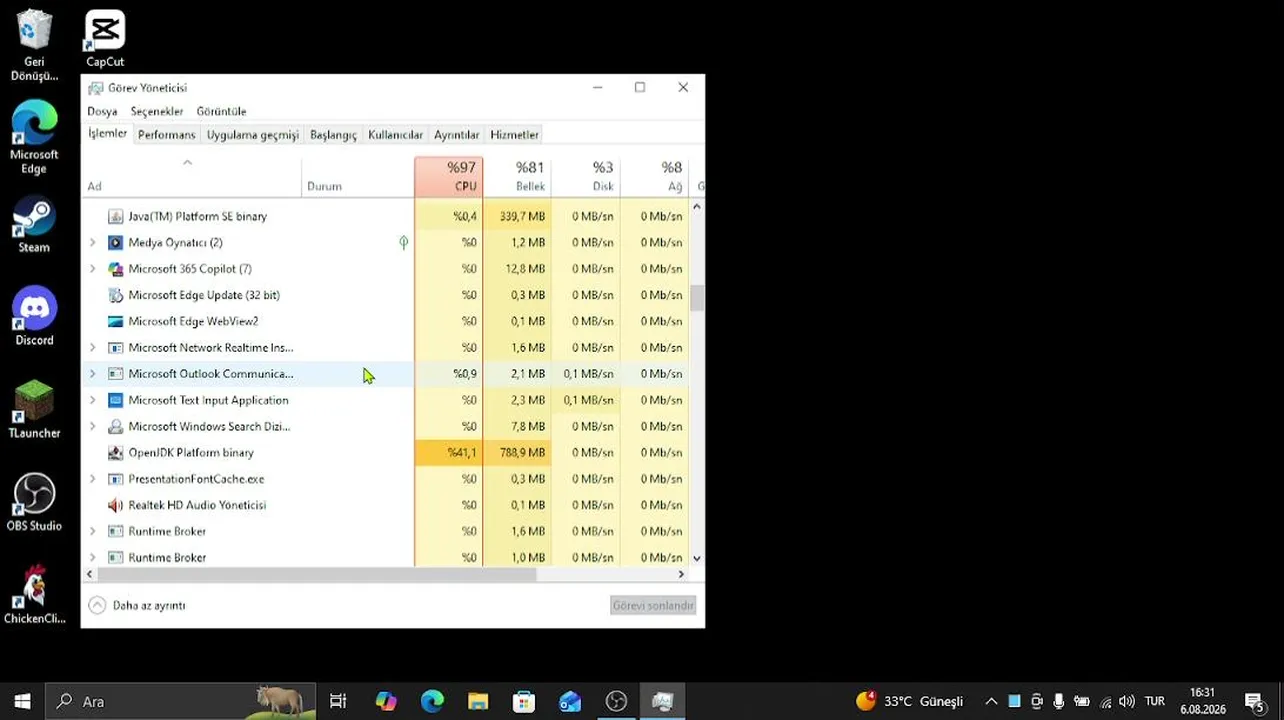
Task: Open the Seçenekler menu
Action: 157,111
